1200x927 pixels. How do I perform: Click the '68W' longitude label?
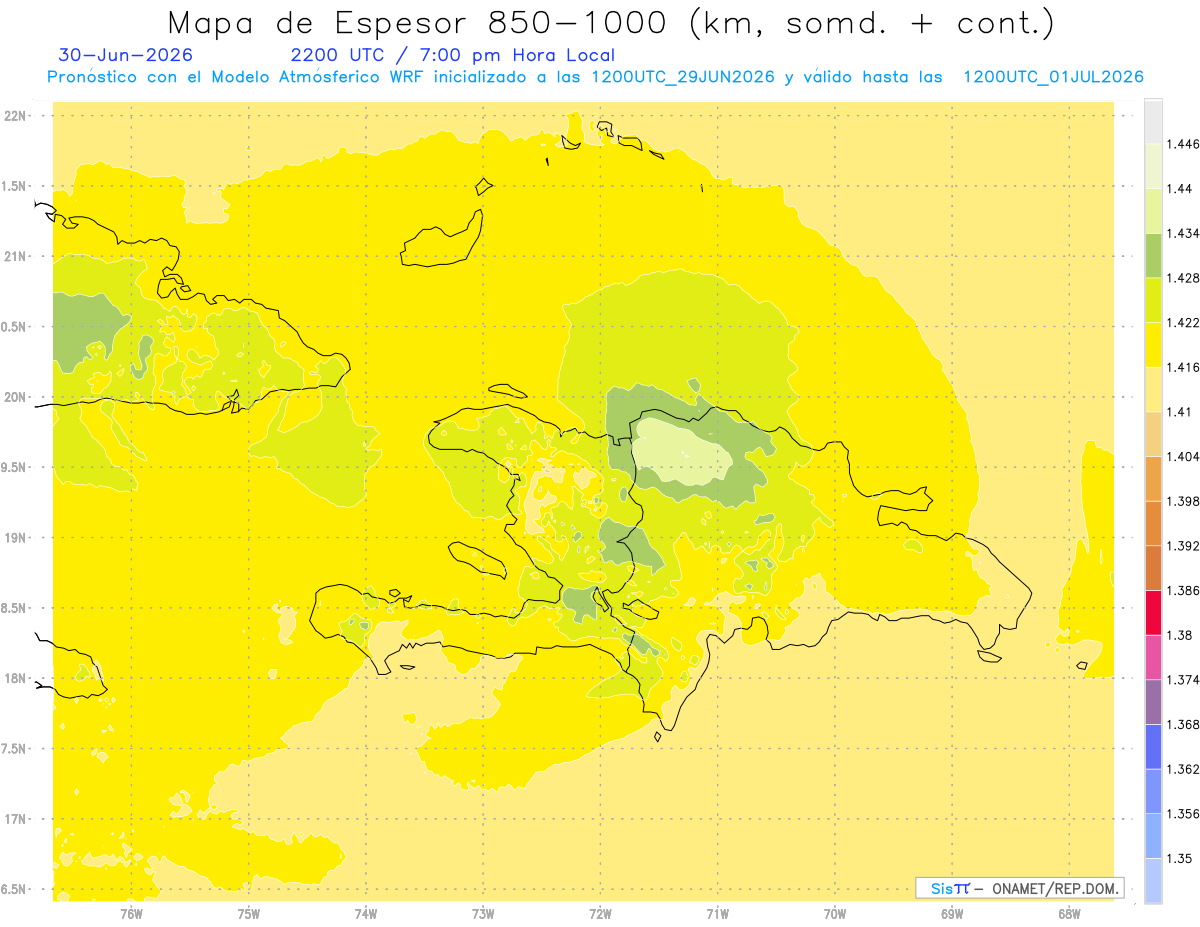(1069, 914)
